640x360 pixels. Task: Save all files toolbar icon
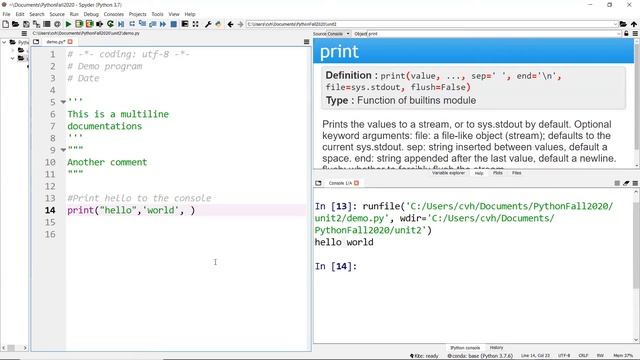pyautogui.click(x=36, y=24)
